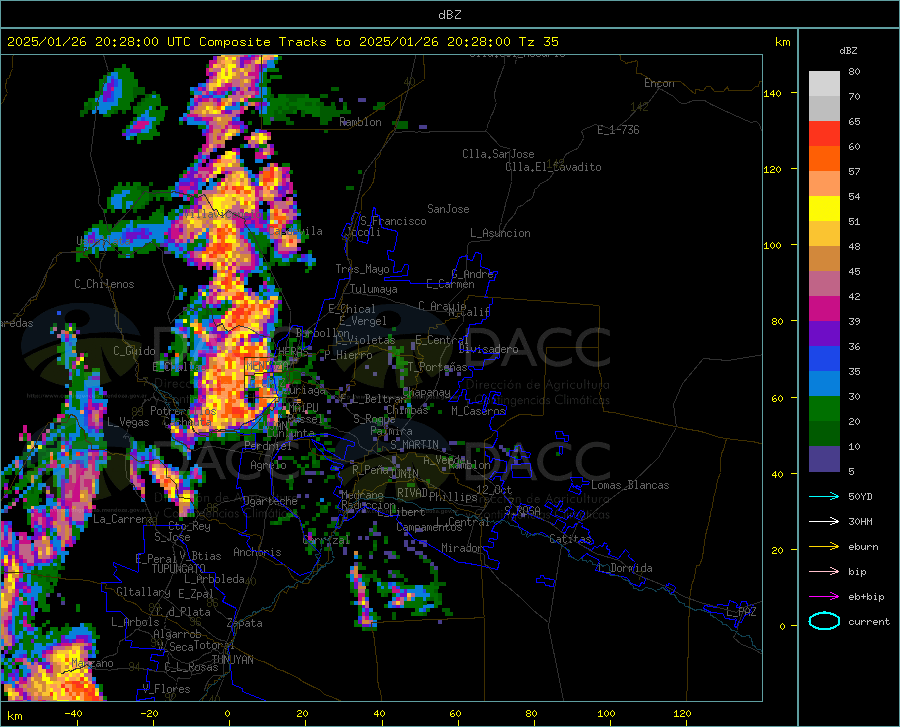
Task: Click the E_1-736 map label
Action: pyautogui.click(x=618, y=130)
